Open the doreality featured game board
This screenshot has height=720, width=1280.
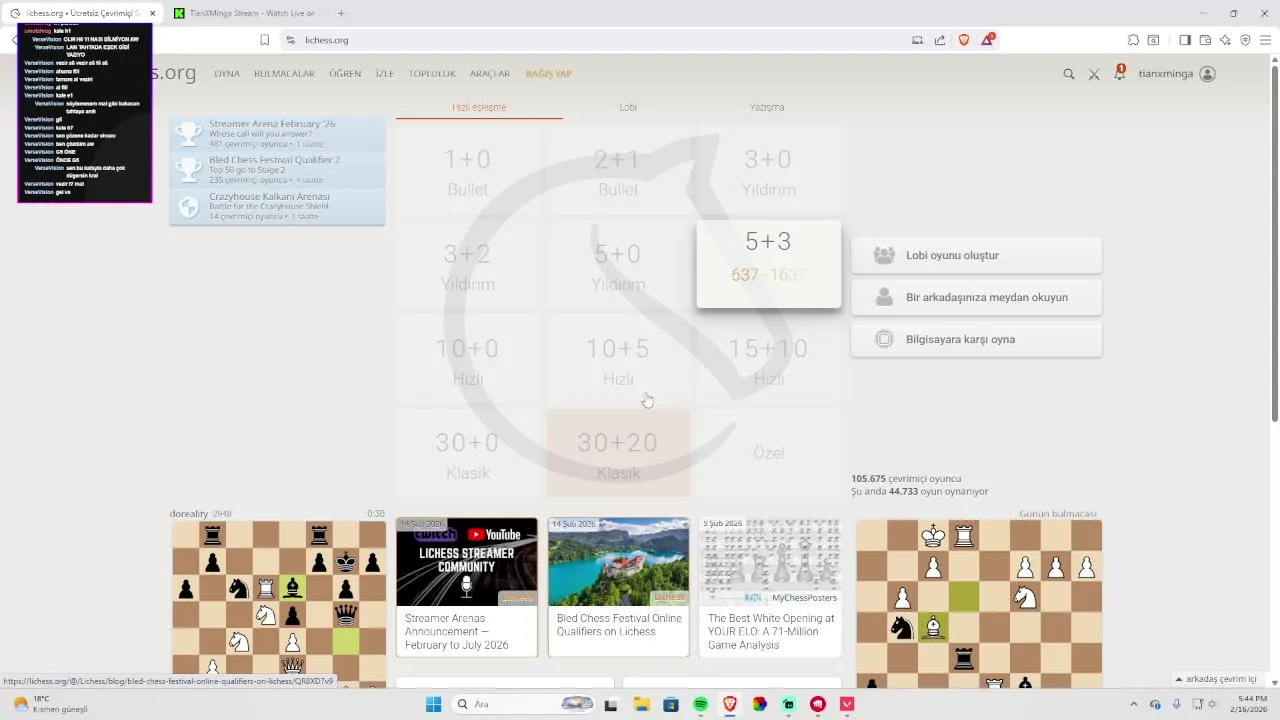[278, 604]
